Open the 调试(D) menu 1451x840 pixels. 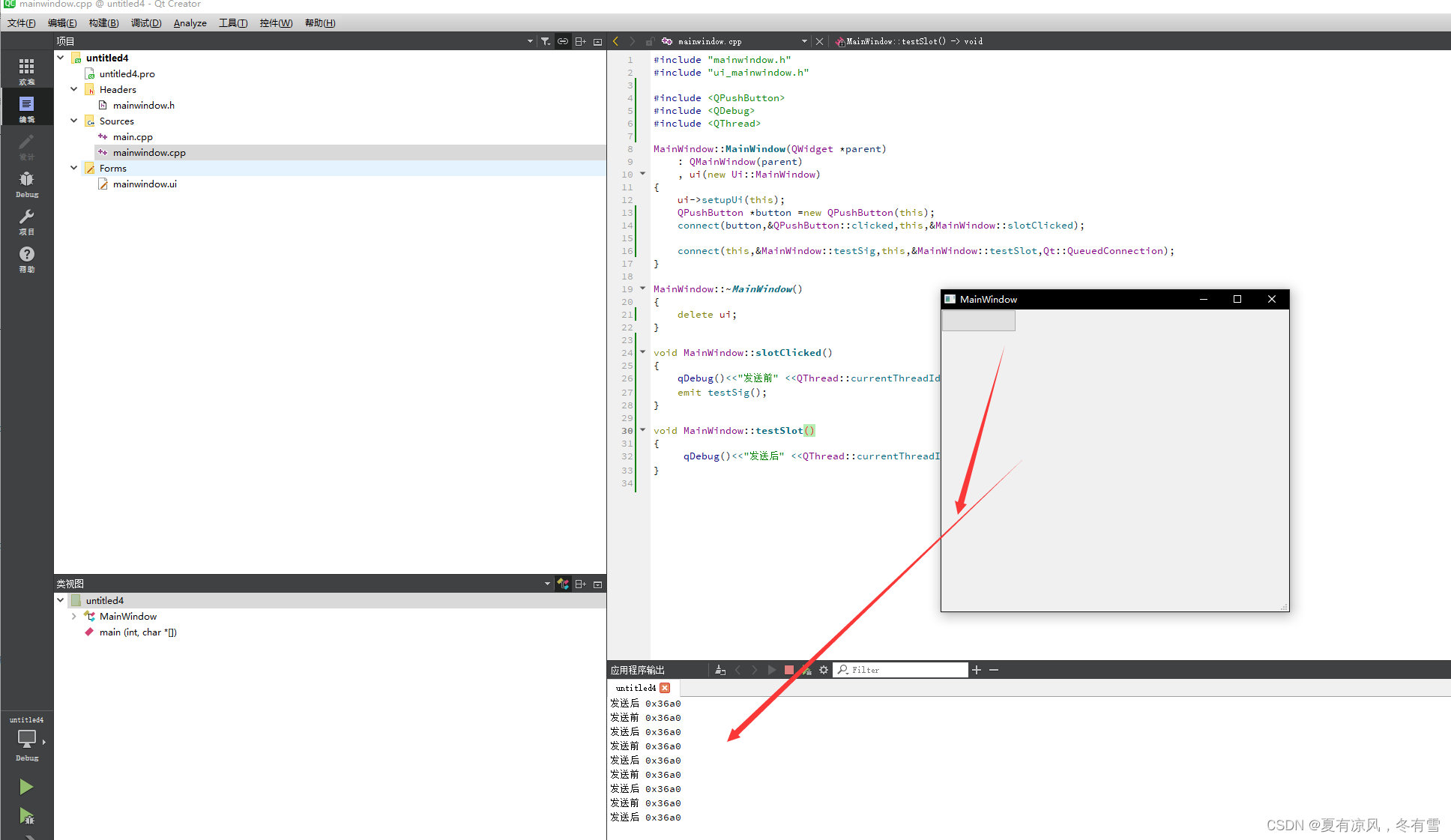pyautogui.click(x=146, y=23)
